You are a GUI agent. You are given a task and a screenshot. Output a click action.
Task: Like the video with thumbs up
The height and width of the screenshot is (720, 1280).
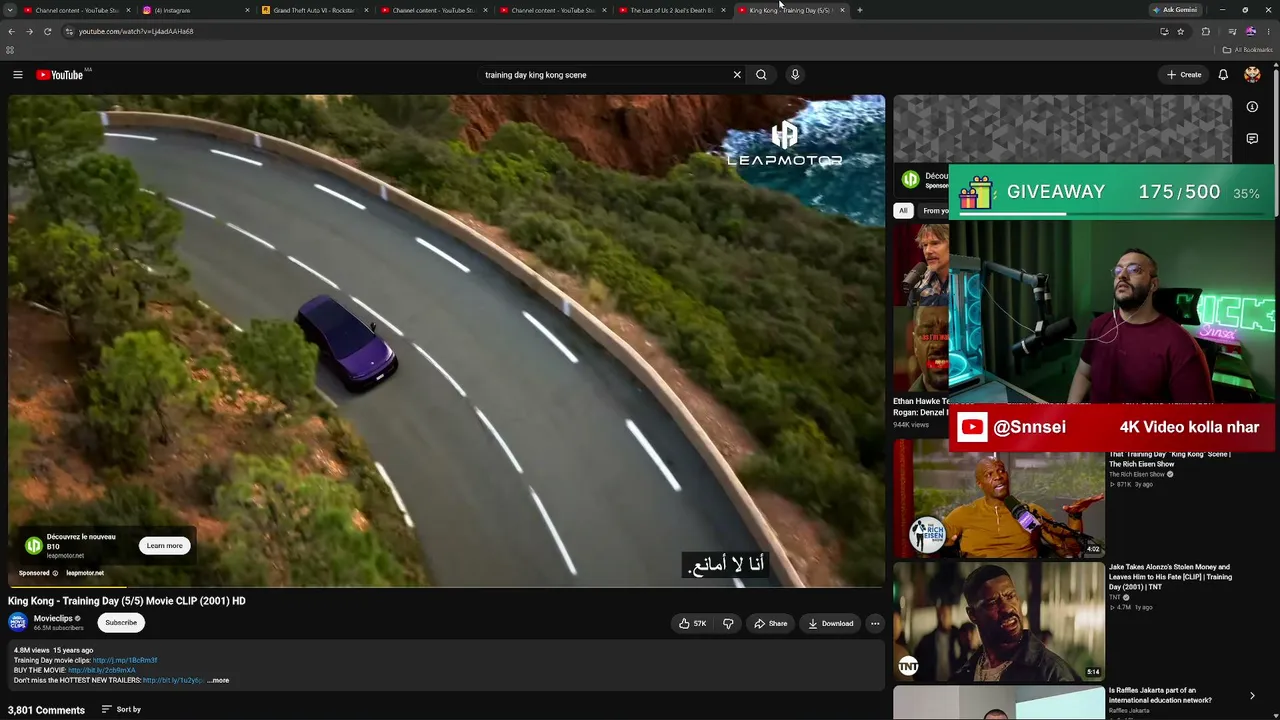[x=693, y=623]
